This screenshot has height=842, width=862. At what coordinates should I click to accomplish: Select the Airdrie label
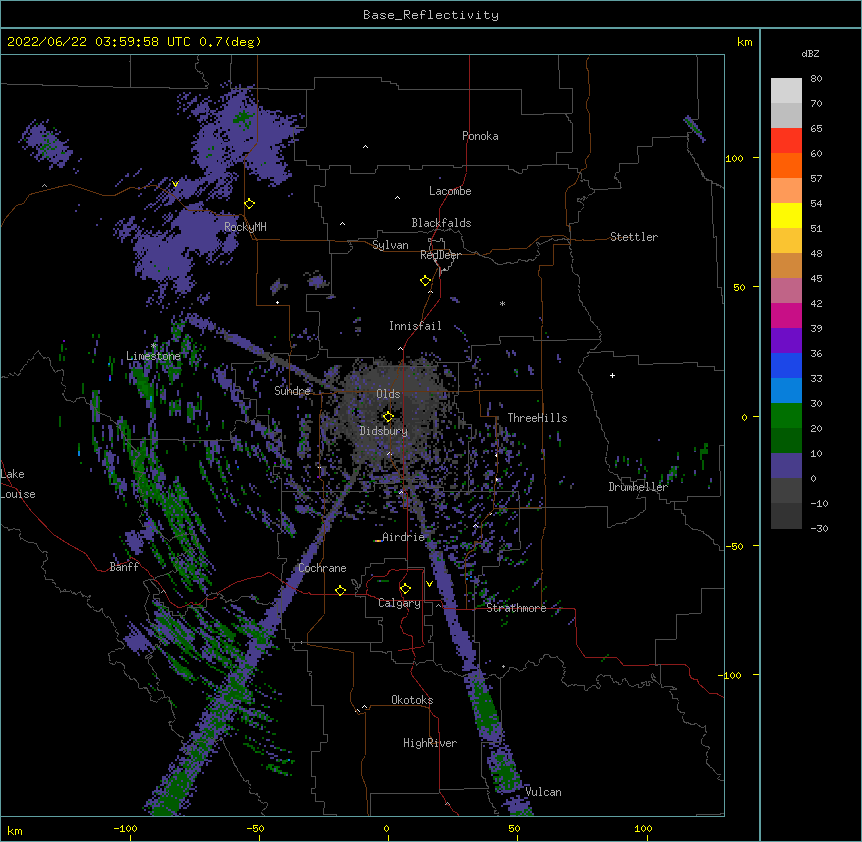[x=404, y=537]
